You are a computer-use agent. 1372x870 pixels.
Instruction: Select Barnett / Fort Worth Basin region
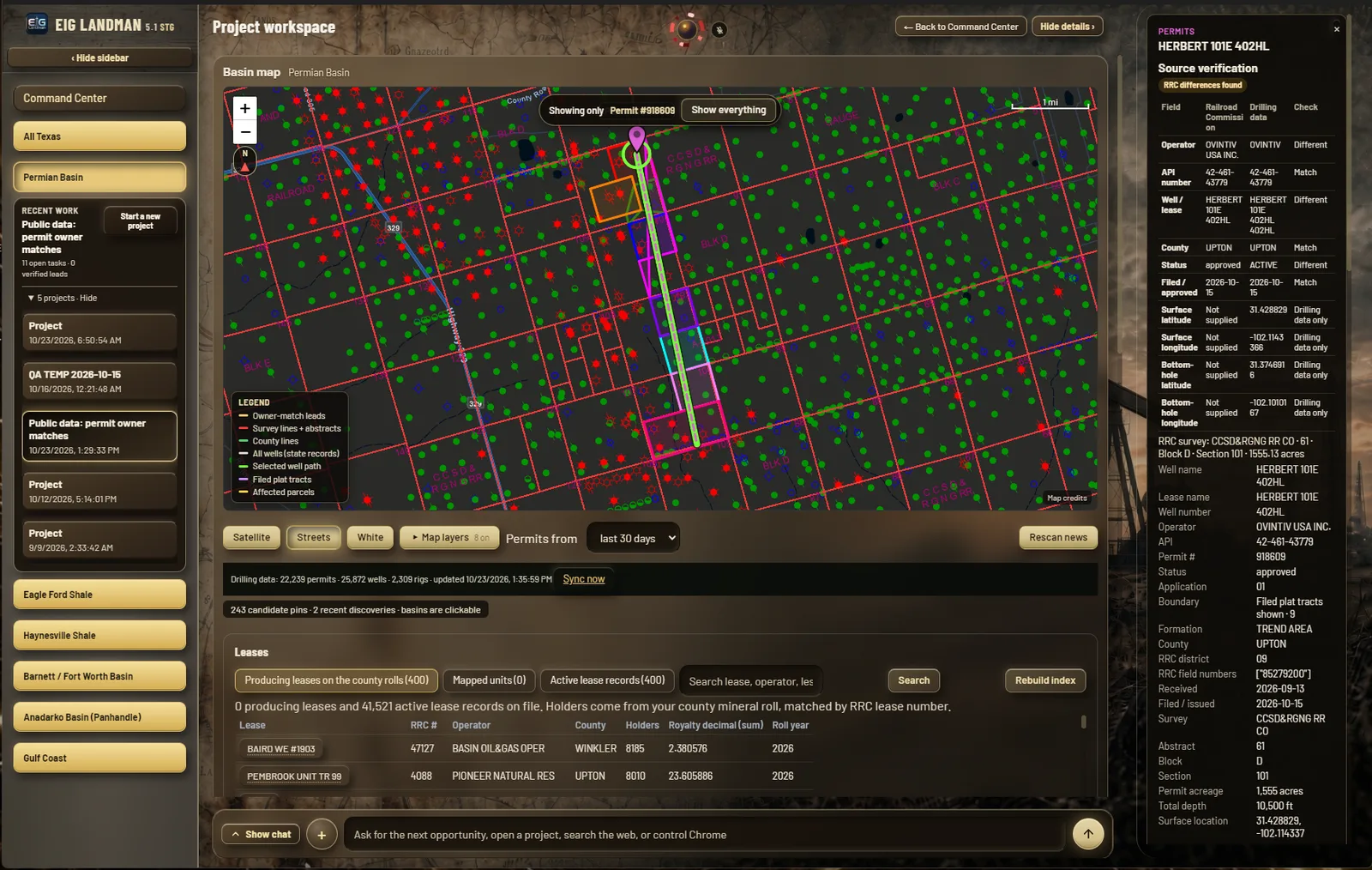tap(99, 676)
